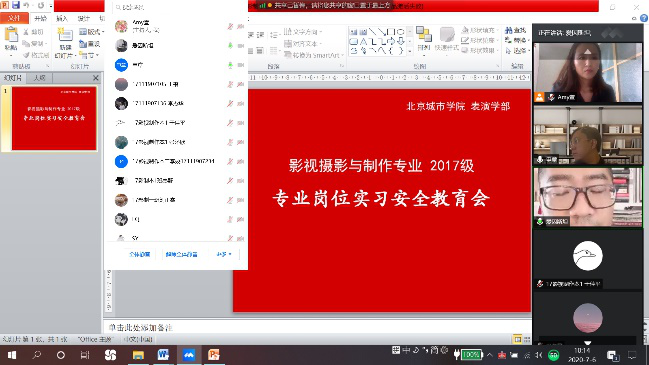Toggle microphone for participant Amy
The height and width of the screenshot is (365, 649).
[x=230, y=26]
